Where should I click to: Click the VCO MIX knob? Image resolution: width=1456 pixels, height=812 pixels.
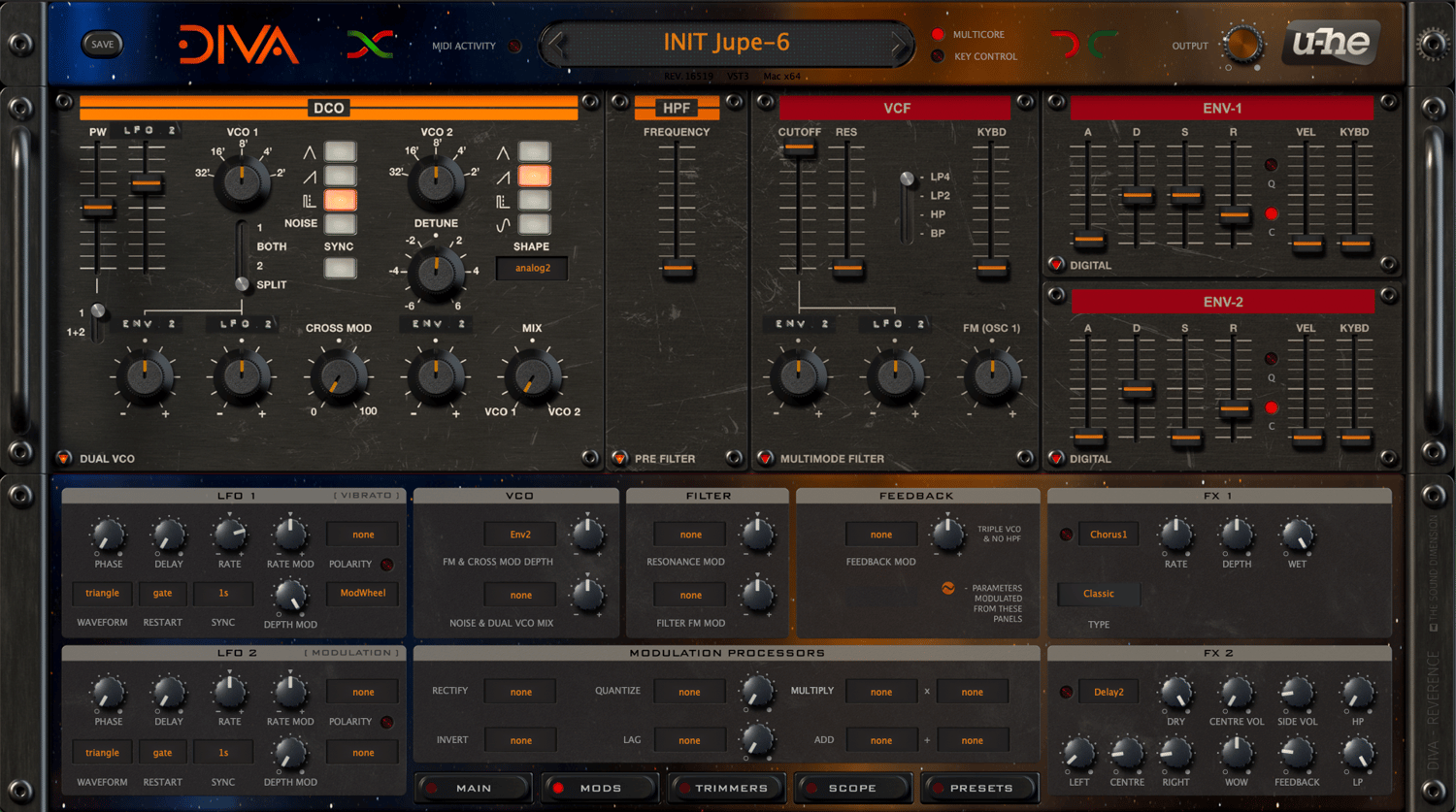point(532,377)
